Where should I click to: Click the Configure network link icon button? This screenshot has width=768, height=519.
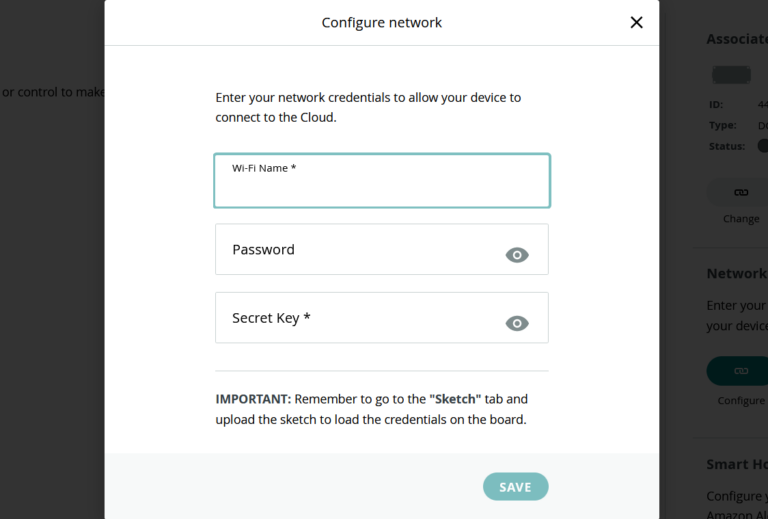tap(741, 370)
